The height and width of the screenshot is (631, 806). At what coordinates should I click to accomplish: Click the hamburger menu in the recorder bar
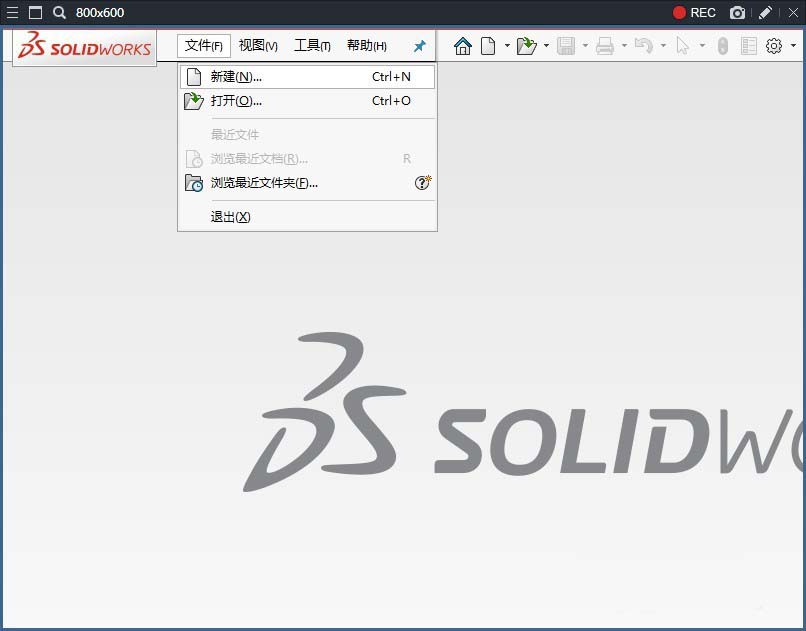[x=12, y=12]
